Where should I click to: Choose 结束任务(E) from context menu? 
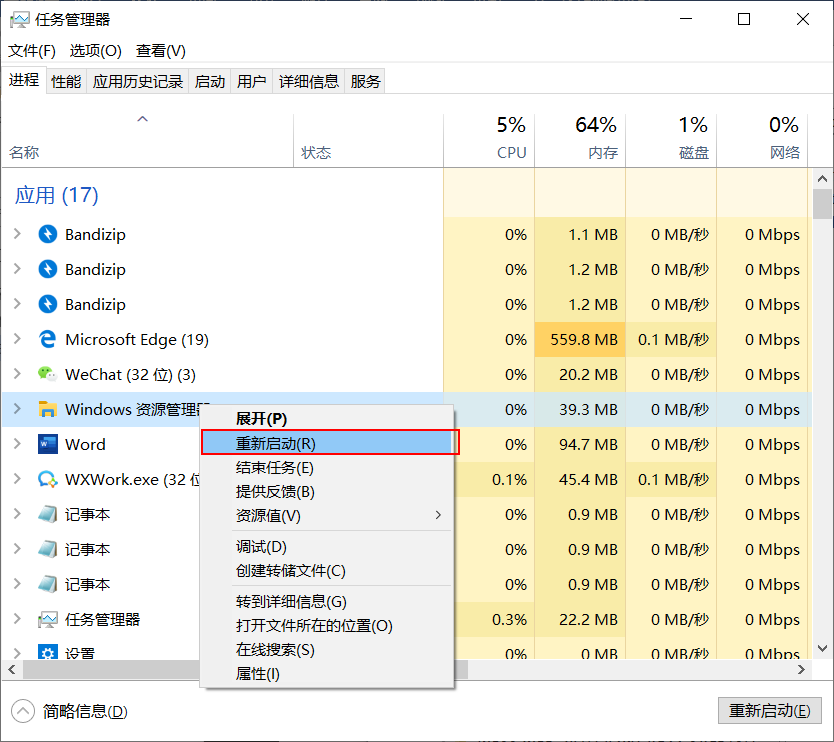pos(275,468)
